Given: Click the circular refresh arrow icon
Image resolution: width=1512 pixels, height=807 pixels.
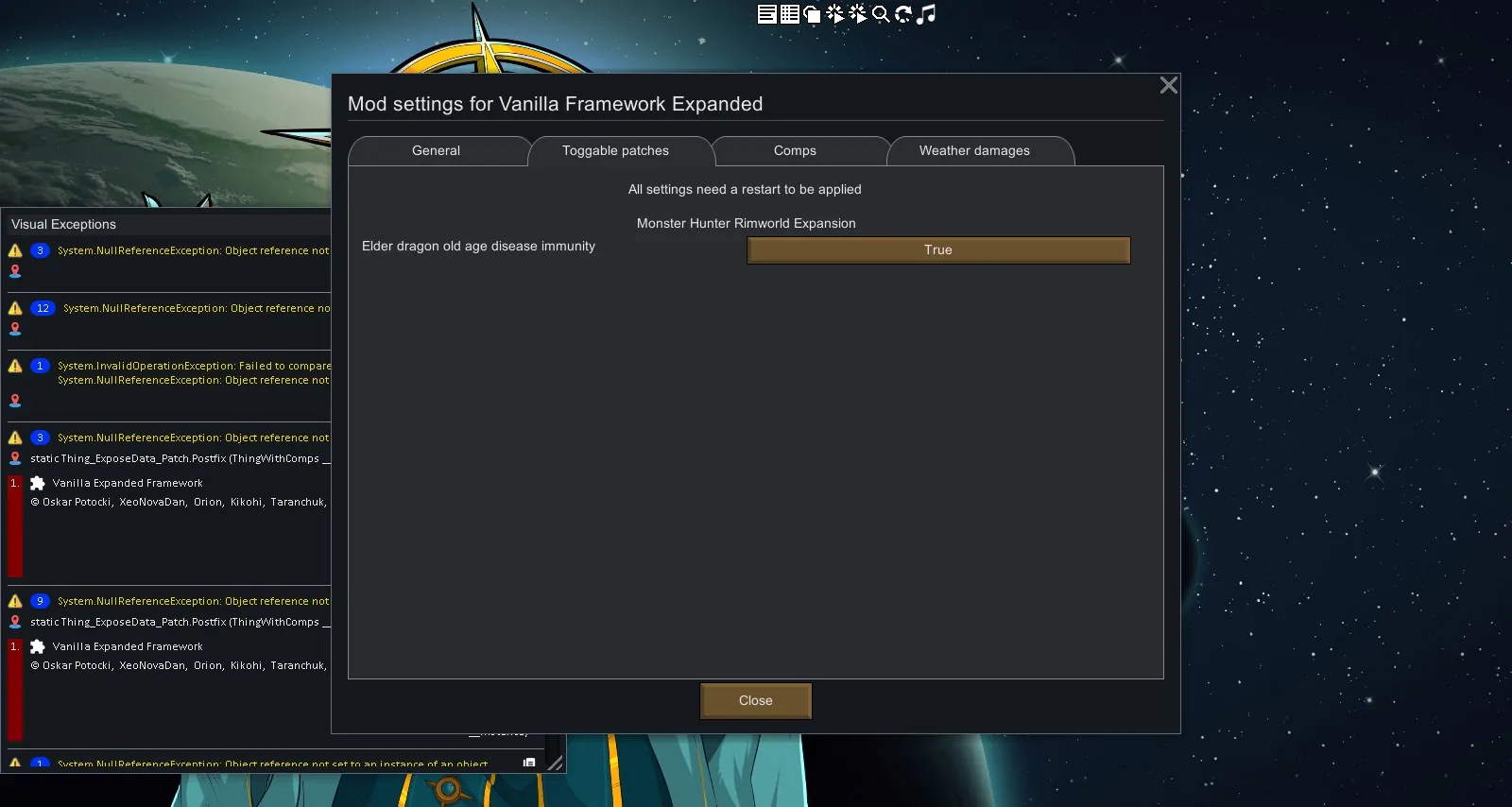Looking at the screenshot, I should pyautogui.click(x=903, y=14).
